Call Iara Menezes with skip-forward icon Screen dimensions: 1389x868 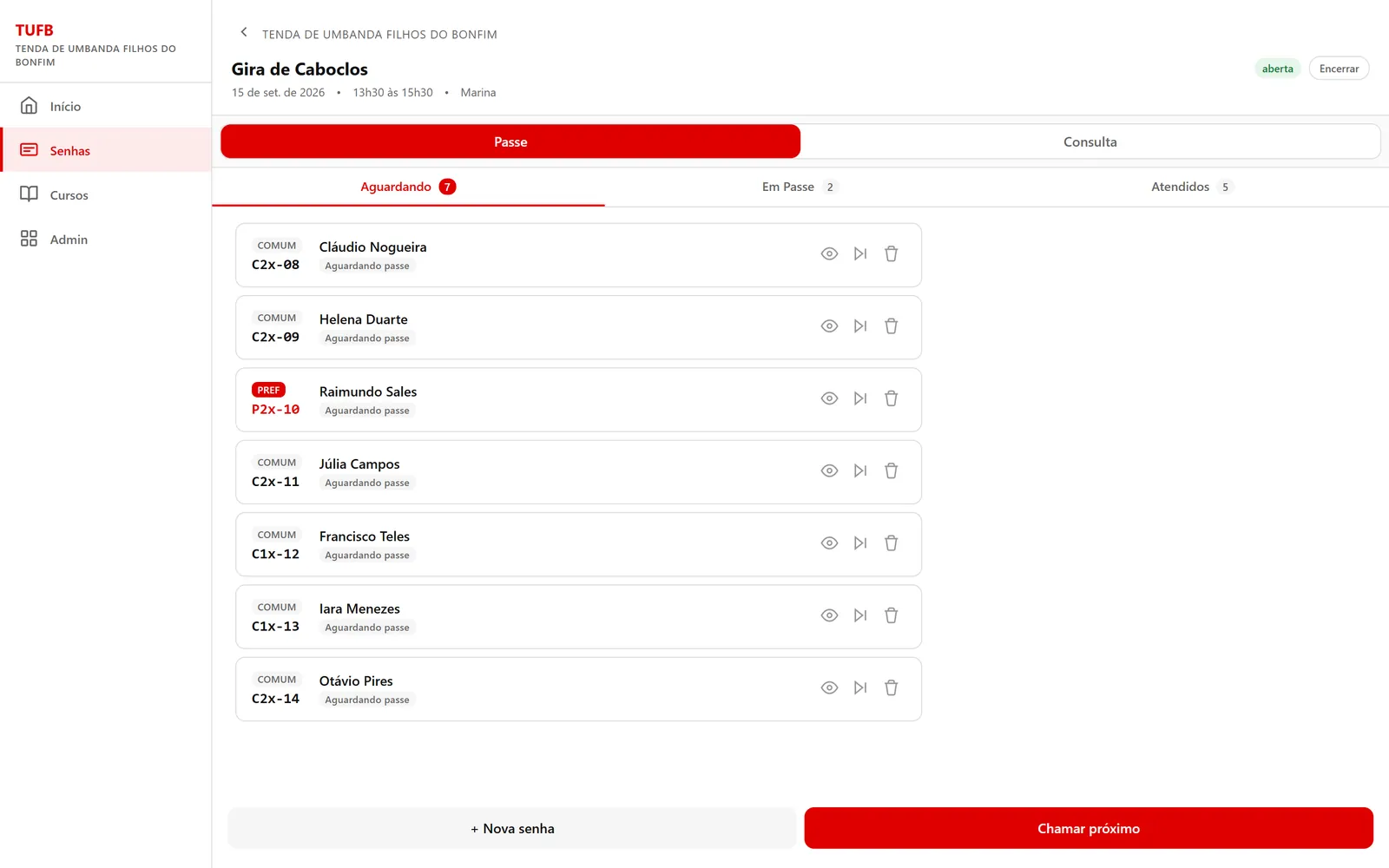coord(860,615)
